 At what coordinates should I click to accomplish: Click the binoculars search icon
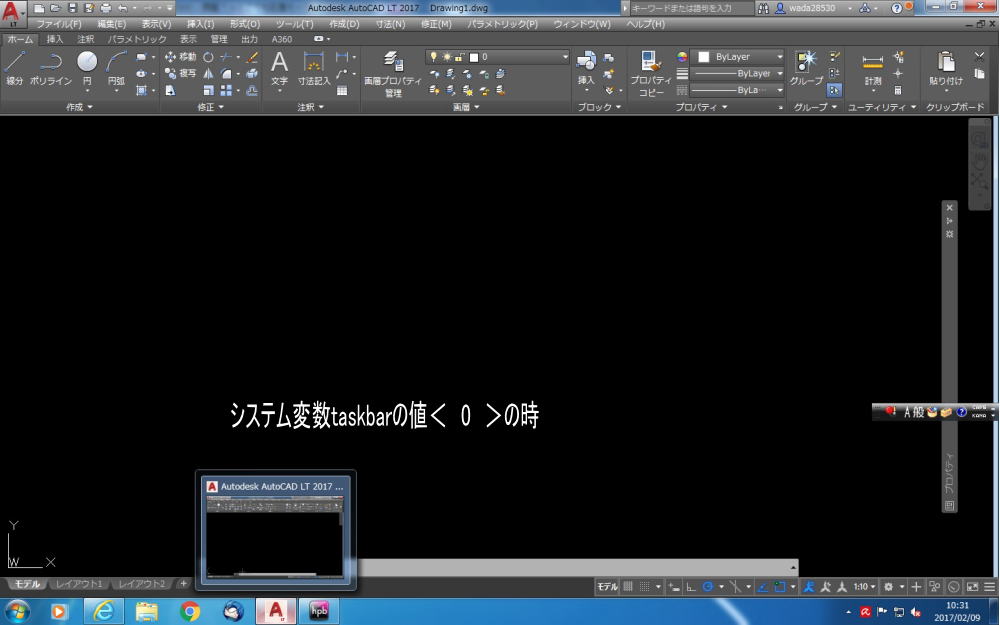point(763,8)
